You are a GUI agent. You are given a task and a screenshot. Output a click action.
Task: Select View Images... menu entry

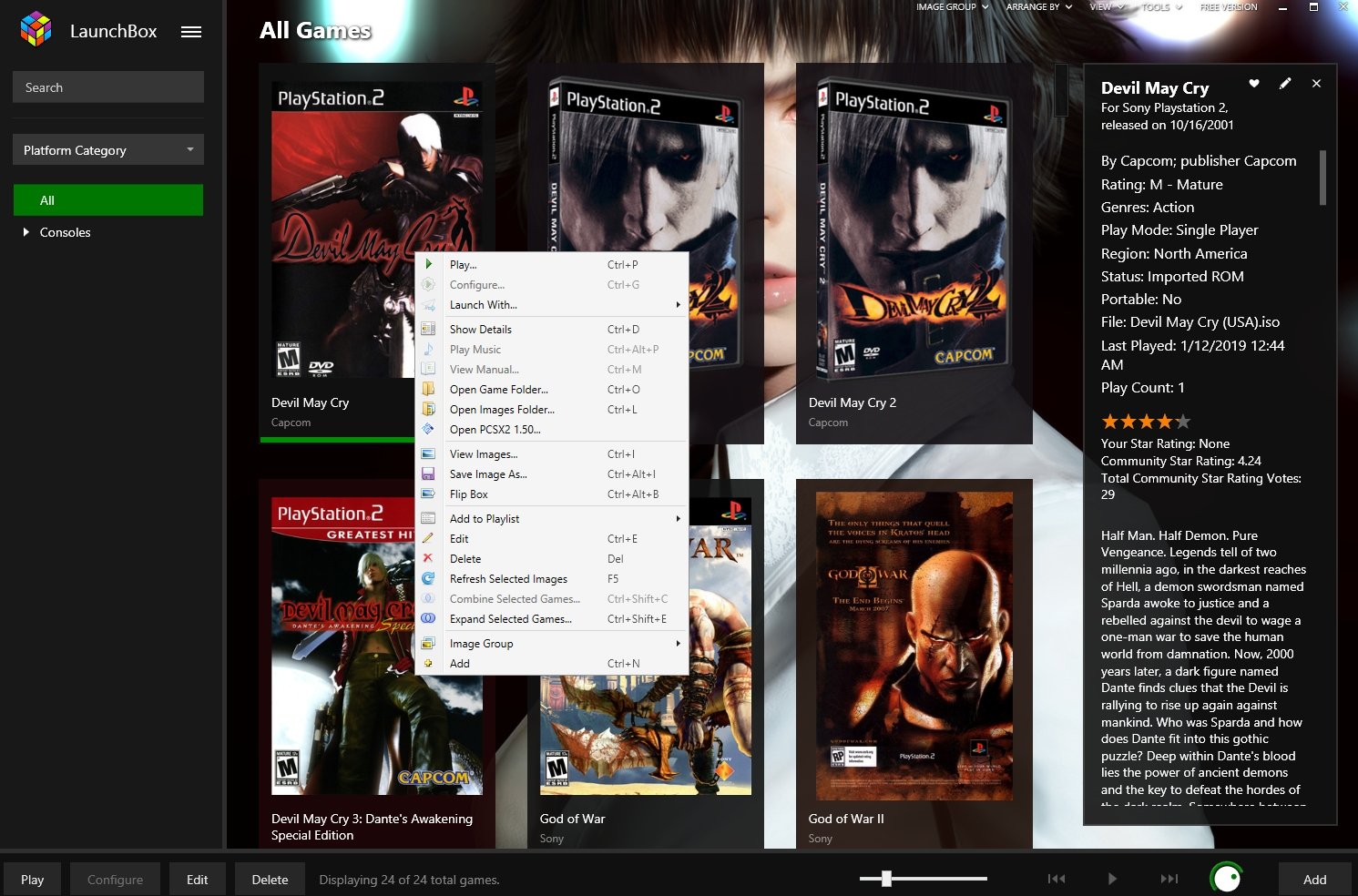551,454
